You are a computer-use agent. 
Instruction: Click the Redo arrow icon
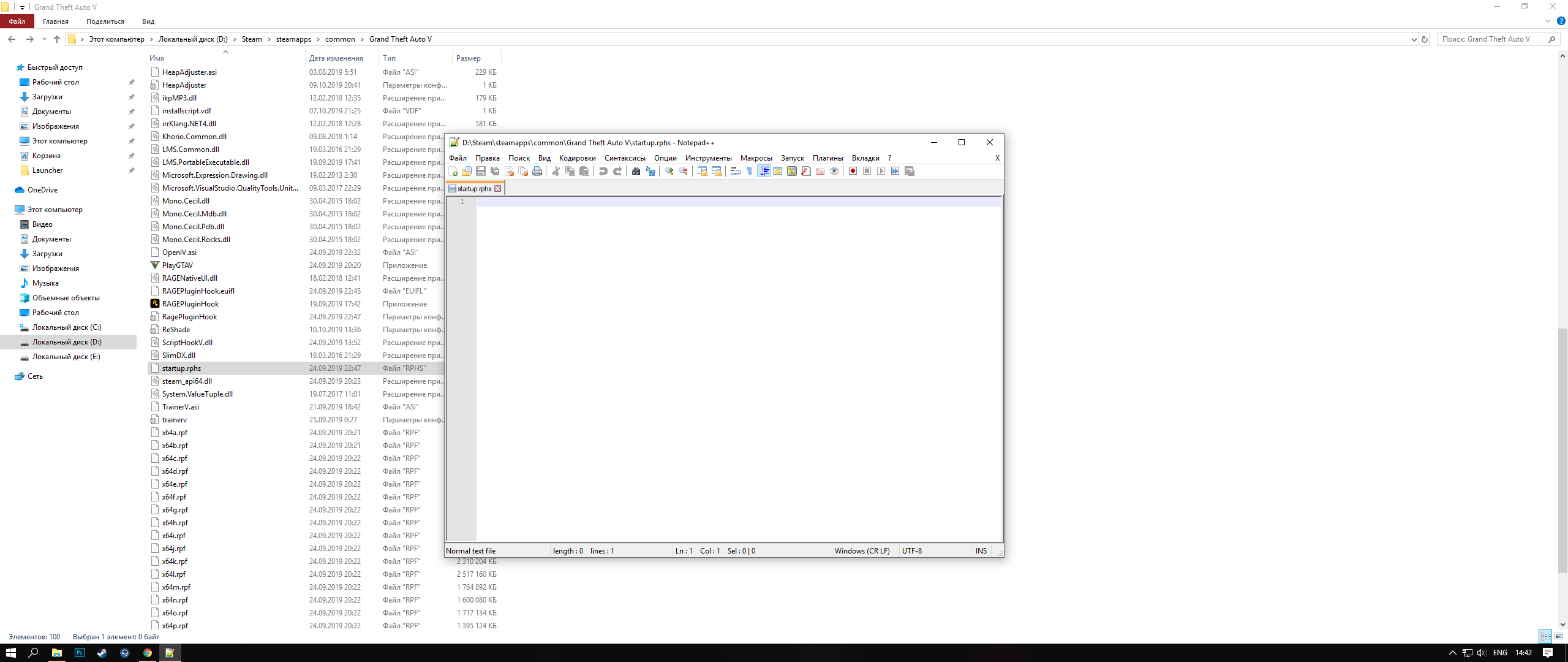point(617,172)
